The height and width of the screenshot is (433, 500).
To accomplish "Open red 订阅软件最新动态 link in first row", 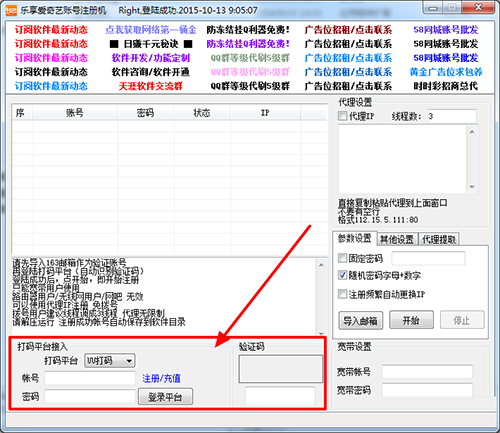I will pos(51,30).
